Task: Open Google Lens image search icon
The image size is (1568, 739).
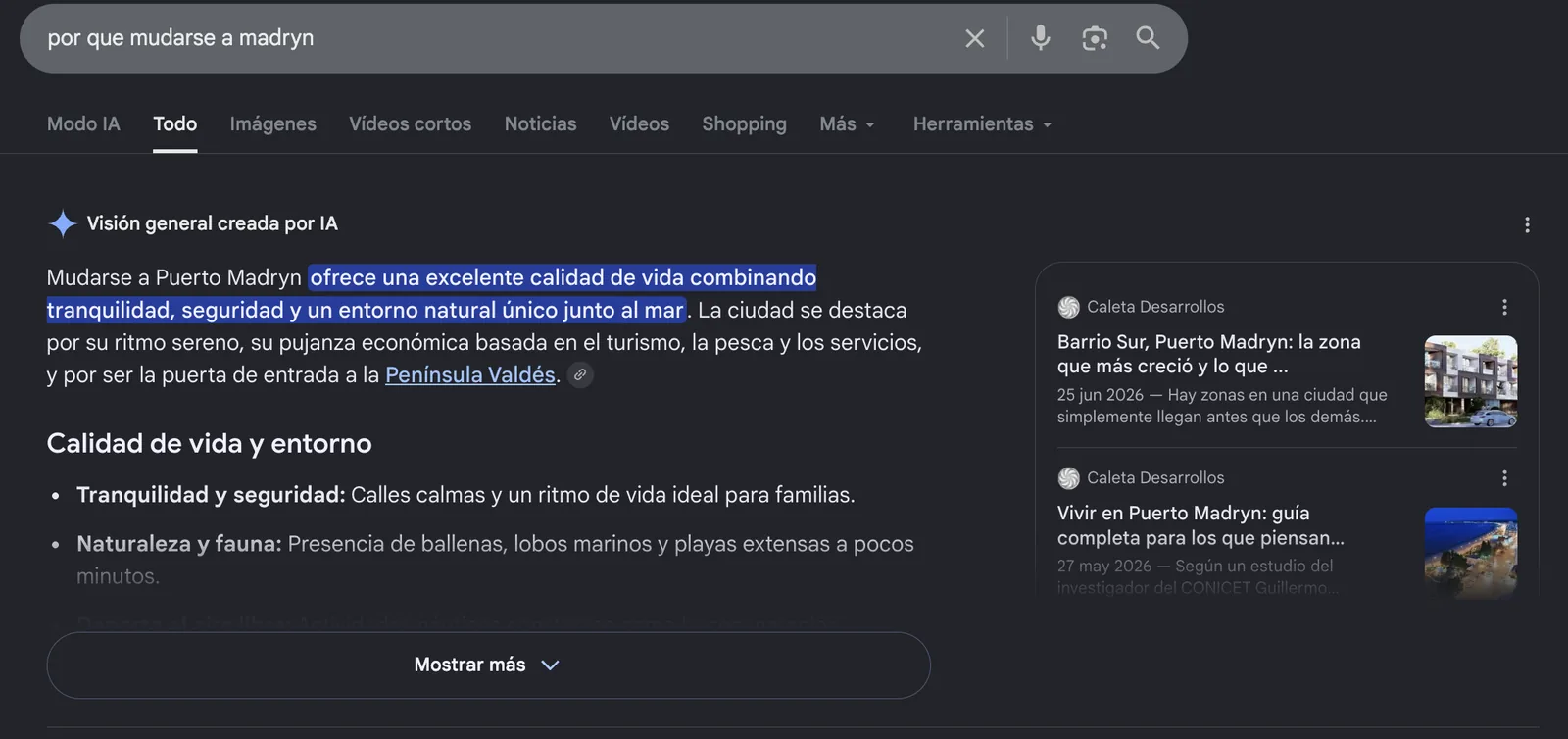Action: point(1095,38)
